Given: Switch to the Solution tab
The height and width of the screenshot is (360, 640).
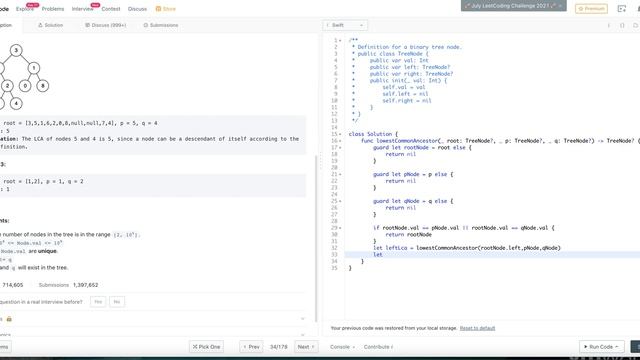Looking at the screenshot, I should (x=51, y=25).
